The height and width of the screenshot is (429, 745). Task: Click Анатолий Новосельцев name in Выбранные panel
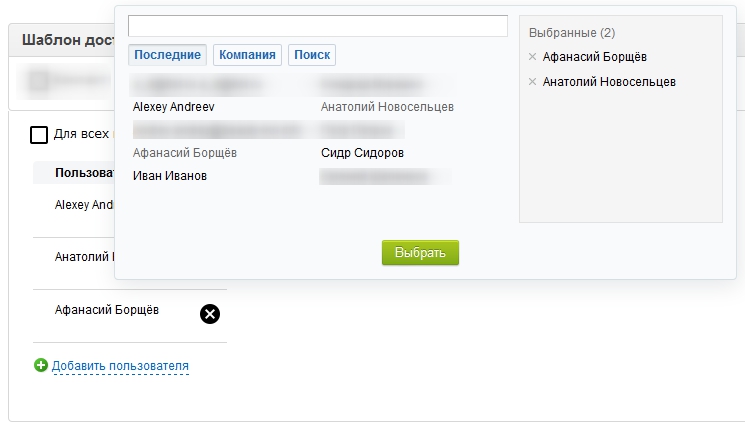tap(609, 82)
